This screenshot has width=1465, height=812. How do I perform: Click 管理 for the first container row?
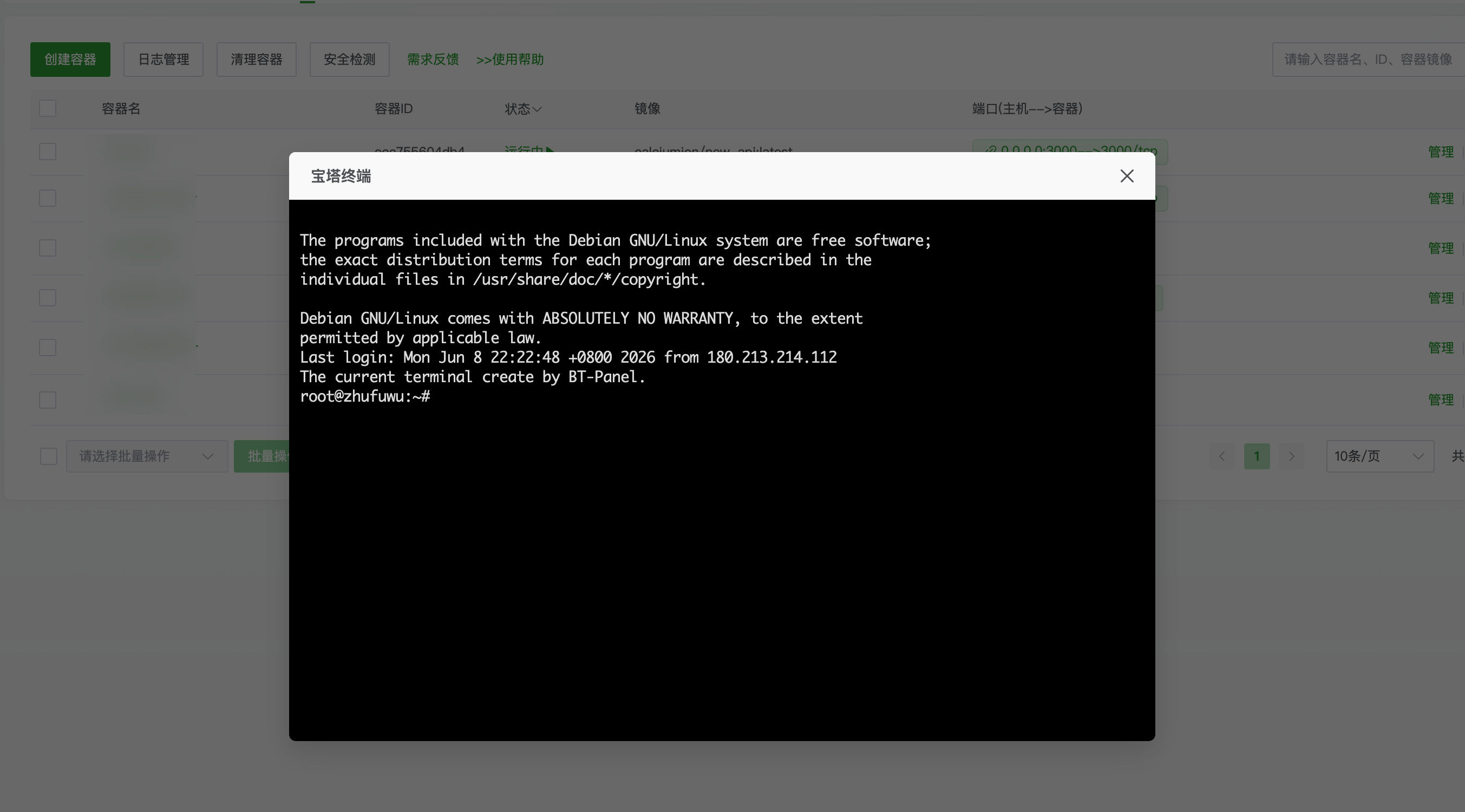point(1441,152)
